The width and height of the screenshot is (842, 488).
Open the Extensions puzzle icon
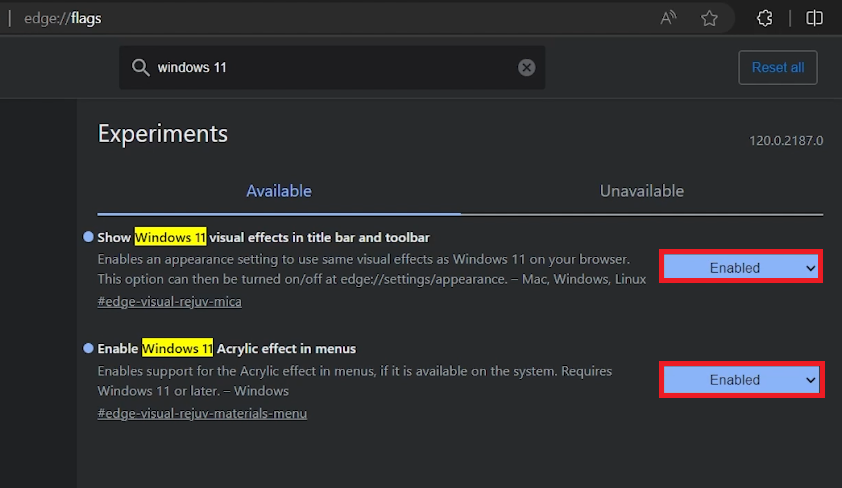pyautogui.click(x=765, y=18)
